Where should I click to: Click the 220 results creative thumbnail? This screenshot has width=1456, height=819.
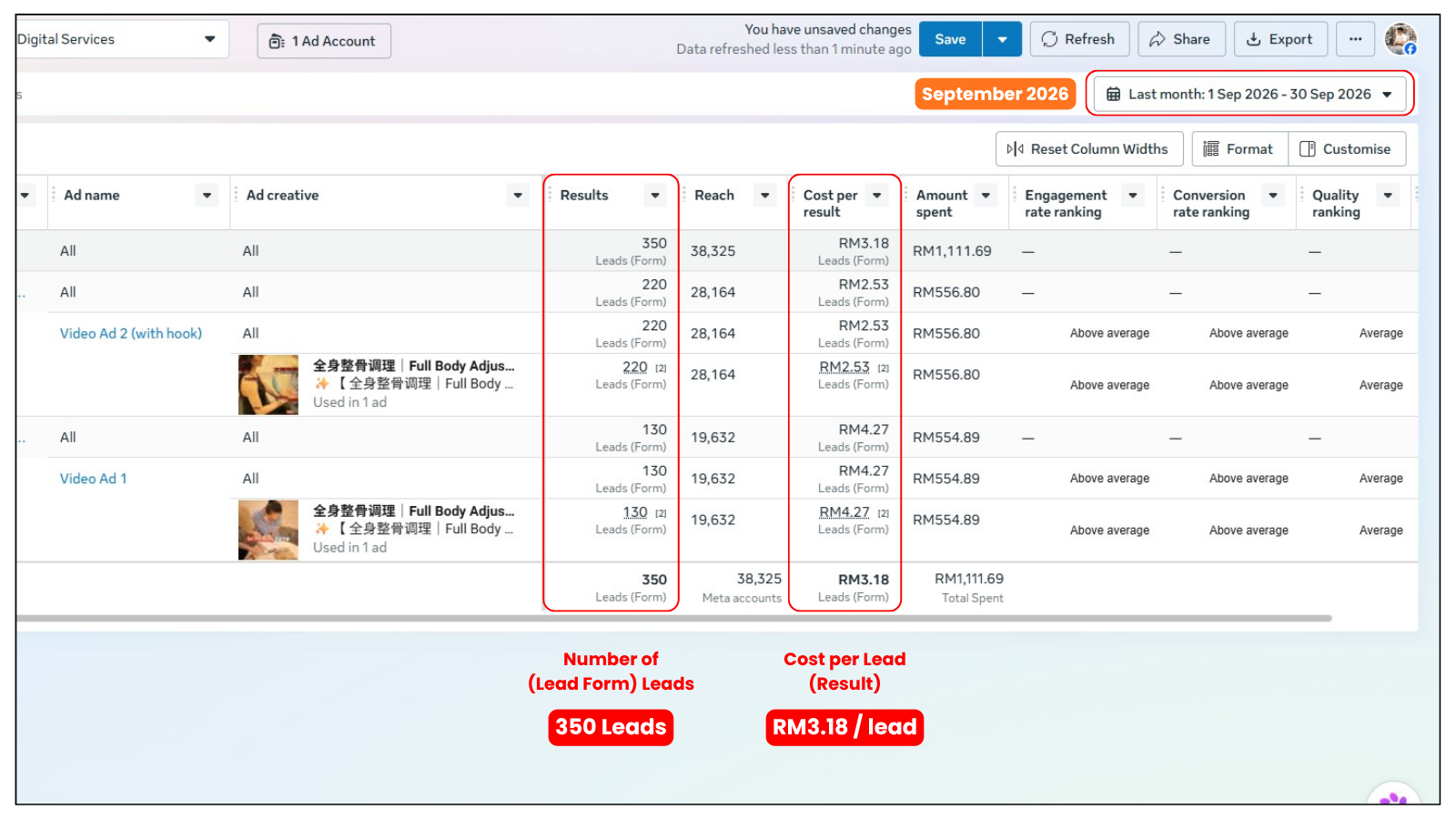(x=268, y=385)
